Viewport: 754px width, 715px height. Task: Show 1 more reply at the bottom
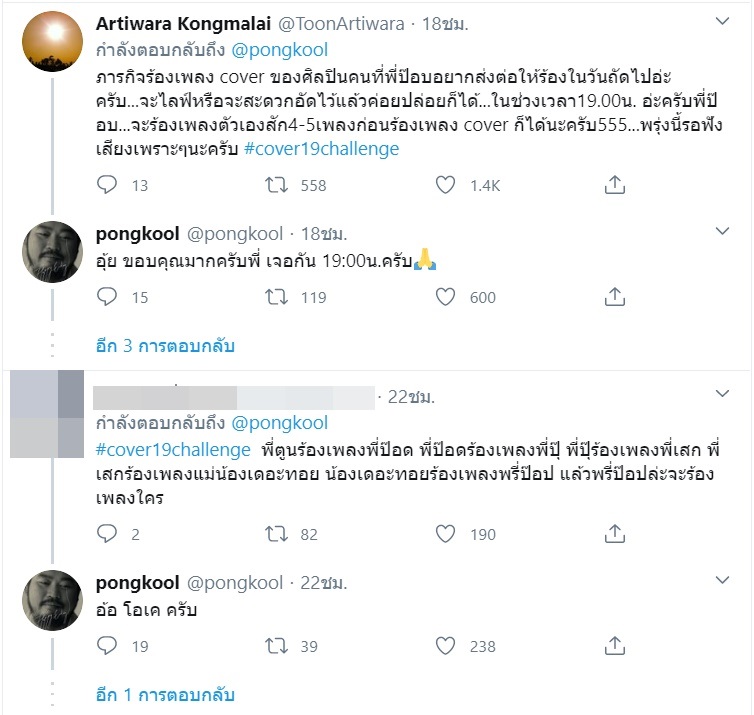click(x=165, y=695)
